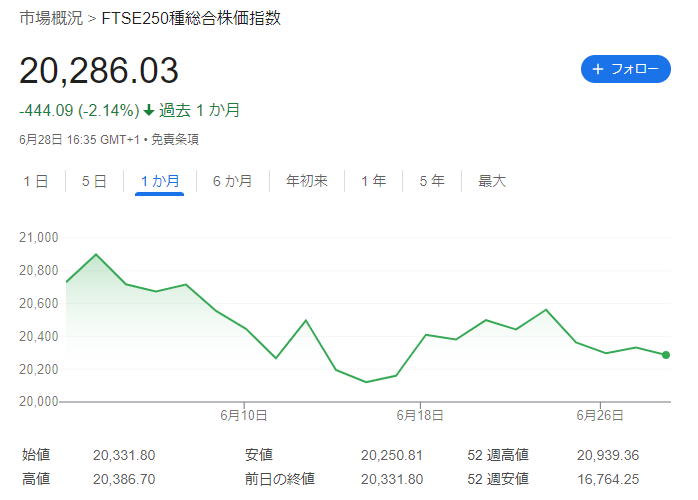Click the 前日の終値 label

280,479
